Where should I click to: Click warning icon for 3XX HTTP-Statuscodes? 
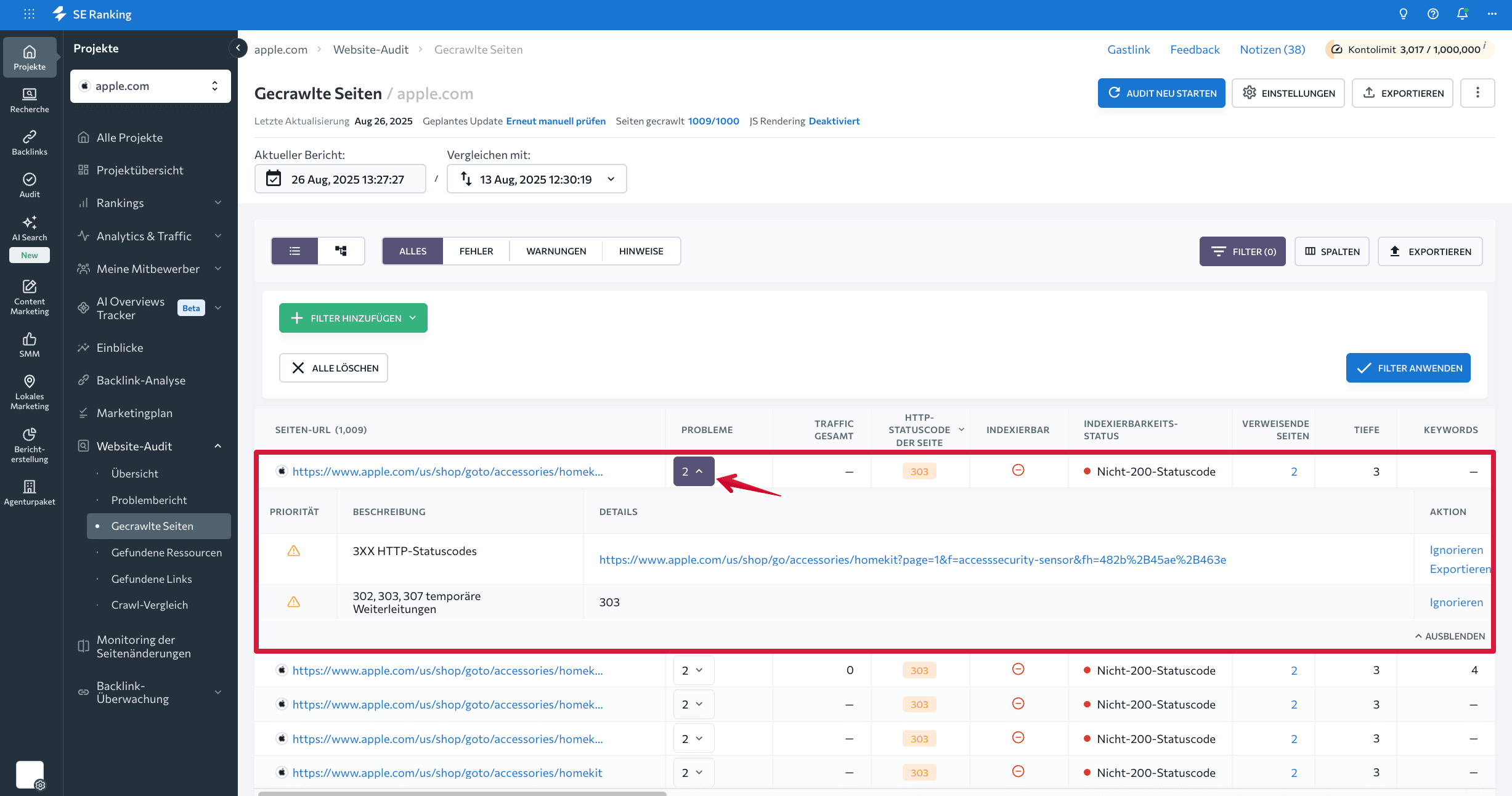click(x=294, y=550)
